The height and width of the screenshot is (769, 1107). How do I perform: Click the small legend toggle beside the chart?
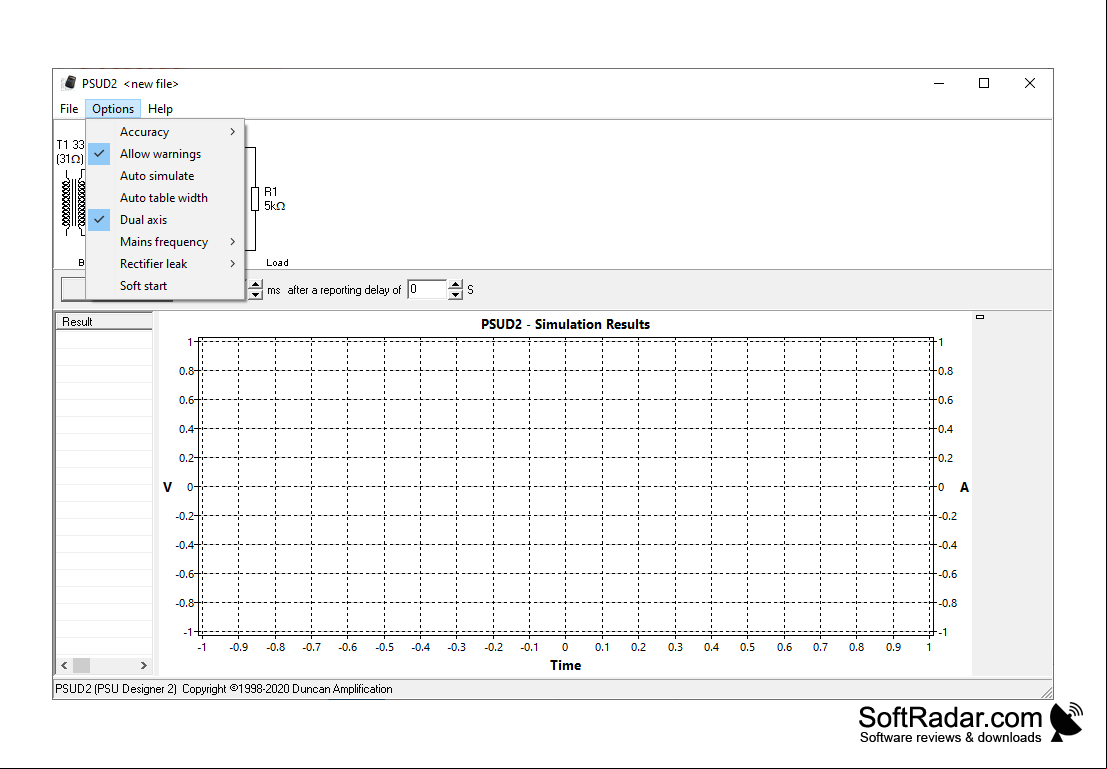[x=980, y=317]
